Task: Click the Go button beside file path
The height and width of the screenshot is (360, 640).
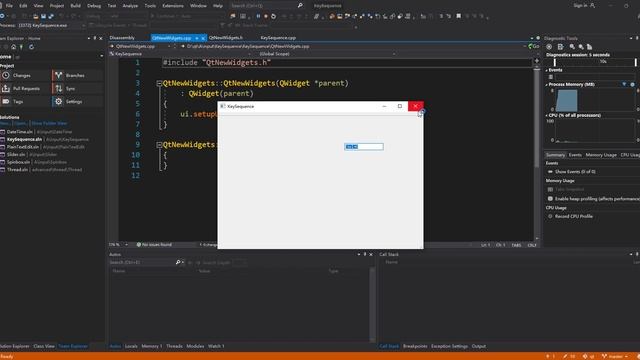Action: pos(534,47)
